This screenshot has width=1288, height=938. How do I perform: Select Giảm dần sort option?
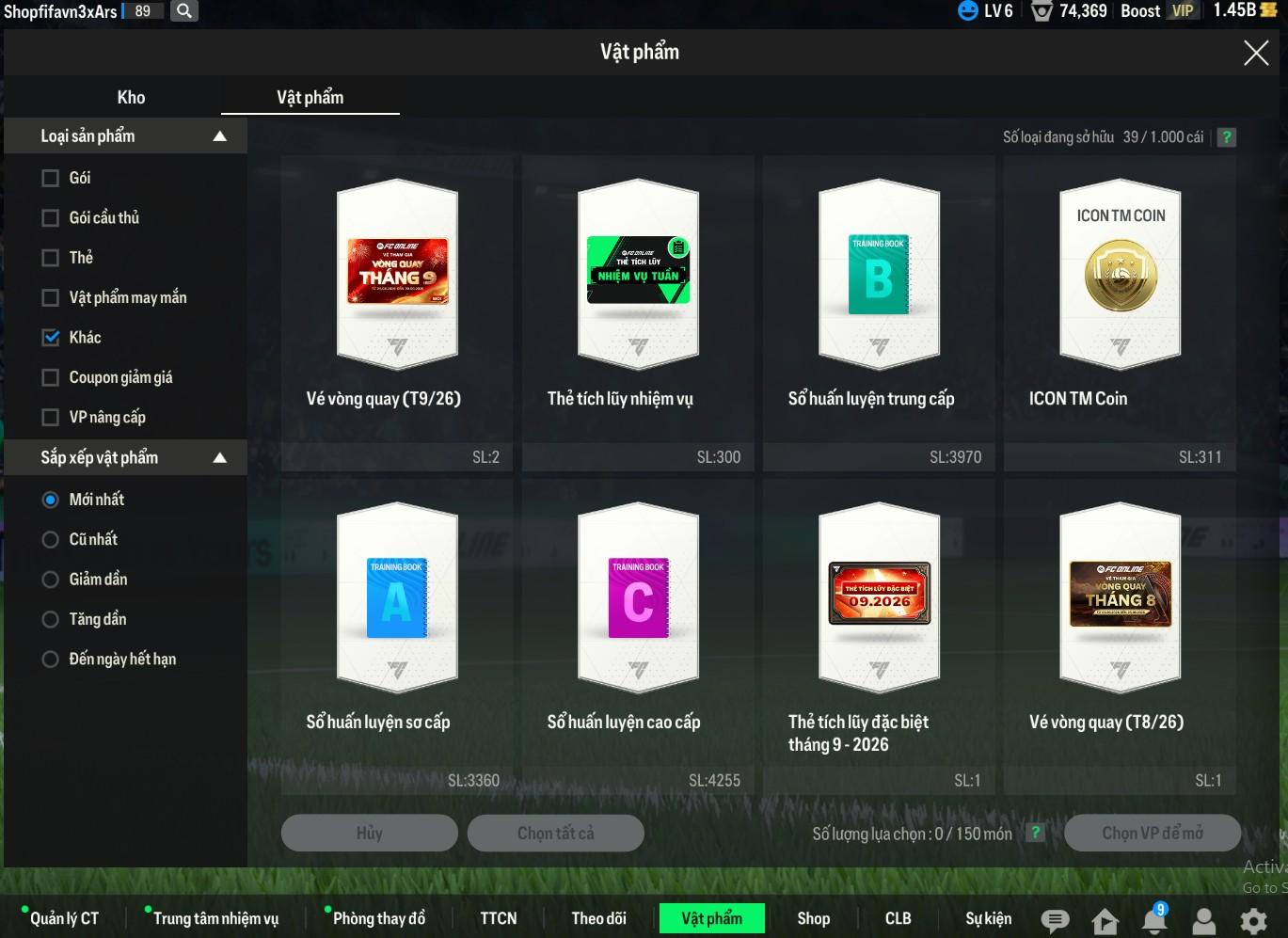click(x=51, y=580)
